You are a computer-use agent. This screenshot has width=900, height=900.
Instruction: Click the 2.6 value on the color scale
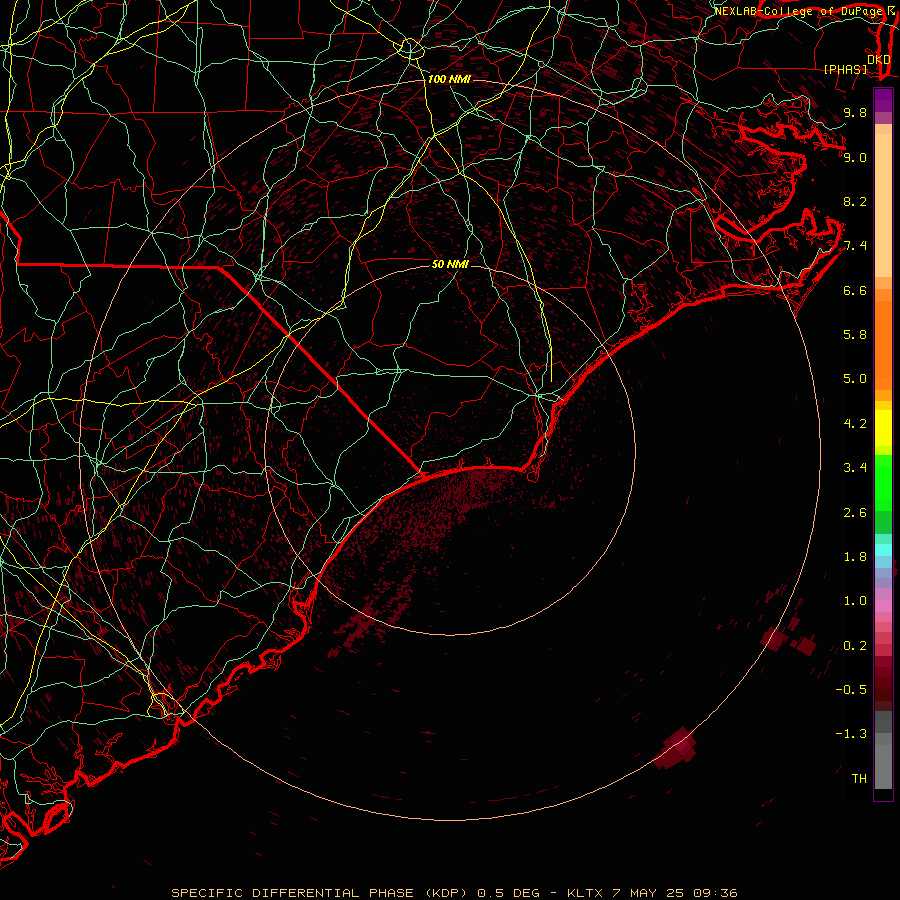point(855,513)
